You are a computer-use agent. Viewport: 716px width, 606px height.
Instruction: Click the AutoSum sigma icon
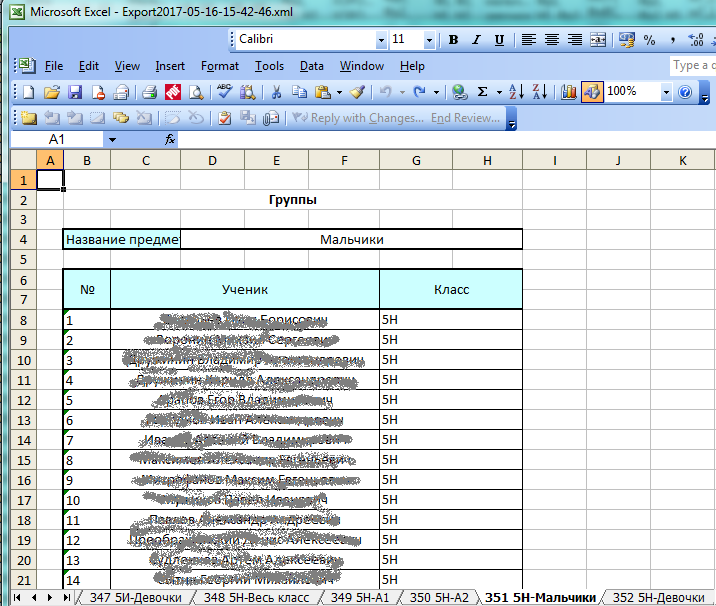tap(484, 92)
